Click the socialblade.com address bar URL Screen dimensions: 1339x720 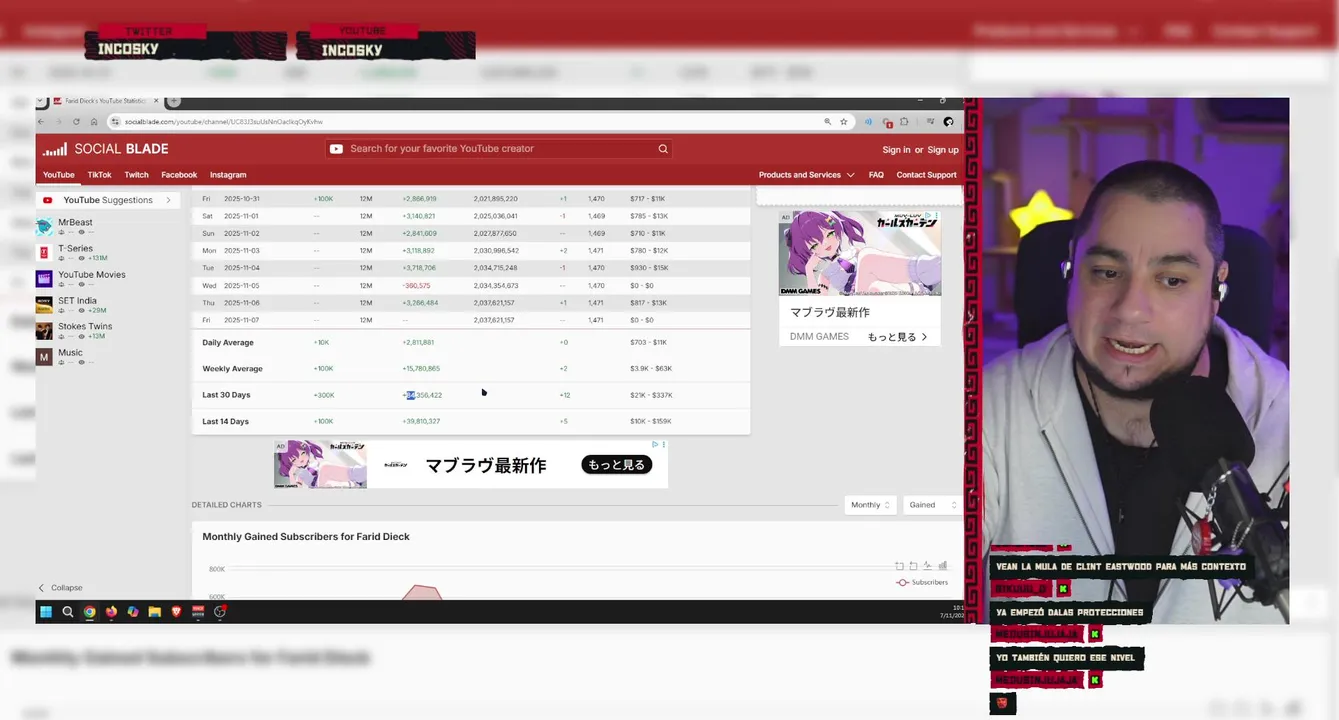pos(224,122)
